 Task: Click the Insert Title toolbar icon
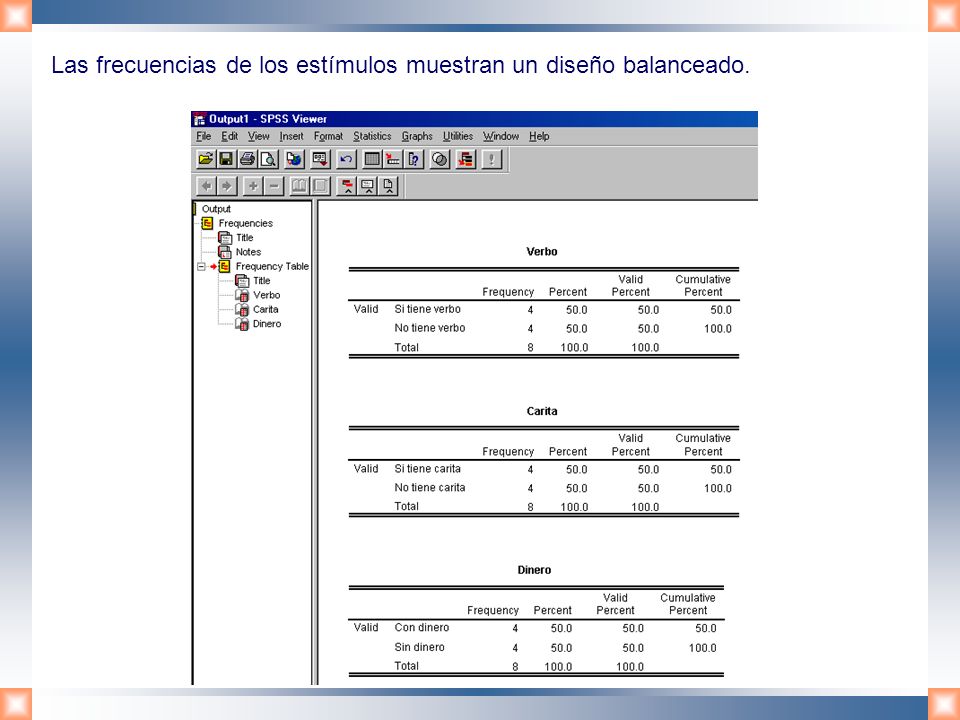368,186
